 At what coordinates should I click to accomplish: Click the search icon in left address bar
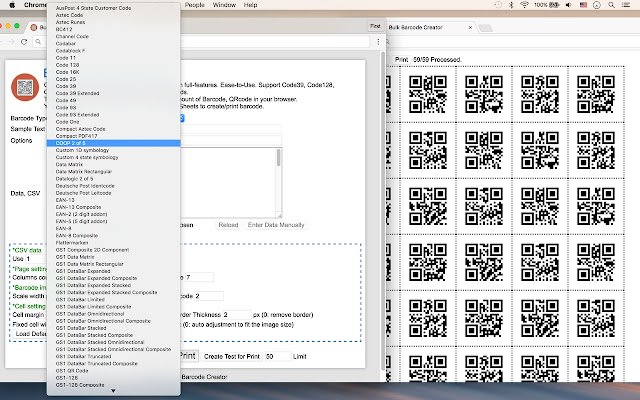[38, 42]
